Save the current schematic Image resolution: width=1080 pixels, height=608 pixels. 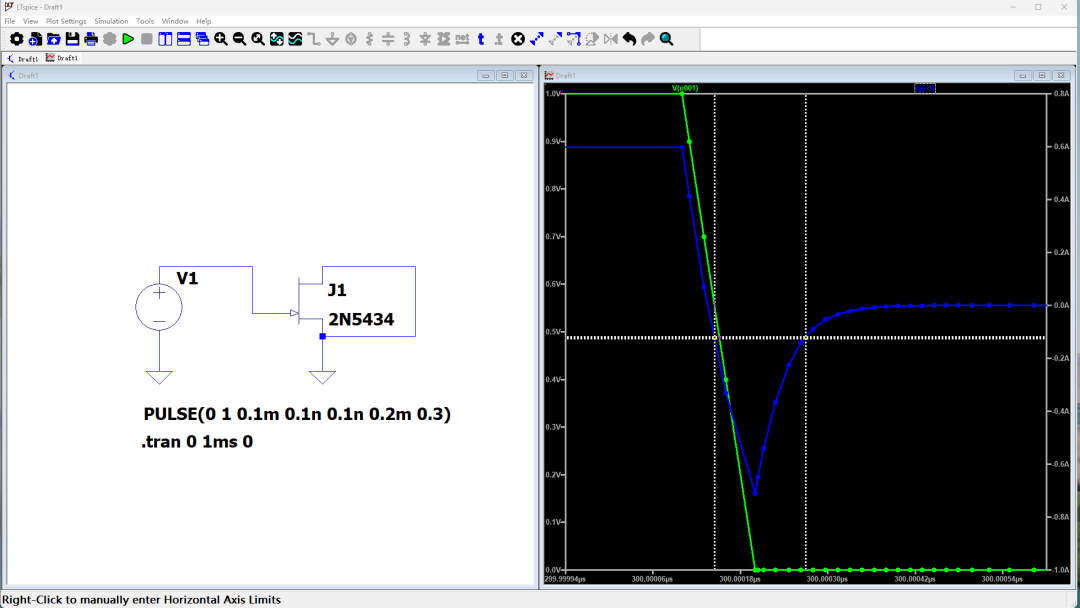pos(72,39)
